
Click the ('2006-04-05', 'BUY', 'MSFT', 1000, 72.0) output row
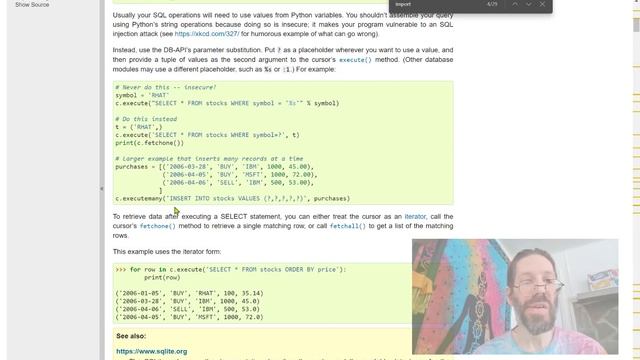click(189, 317)
